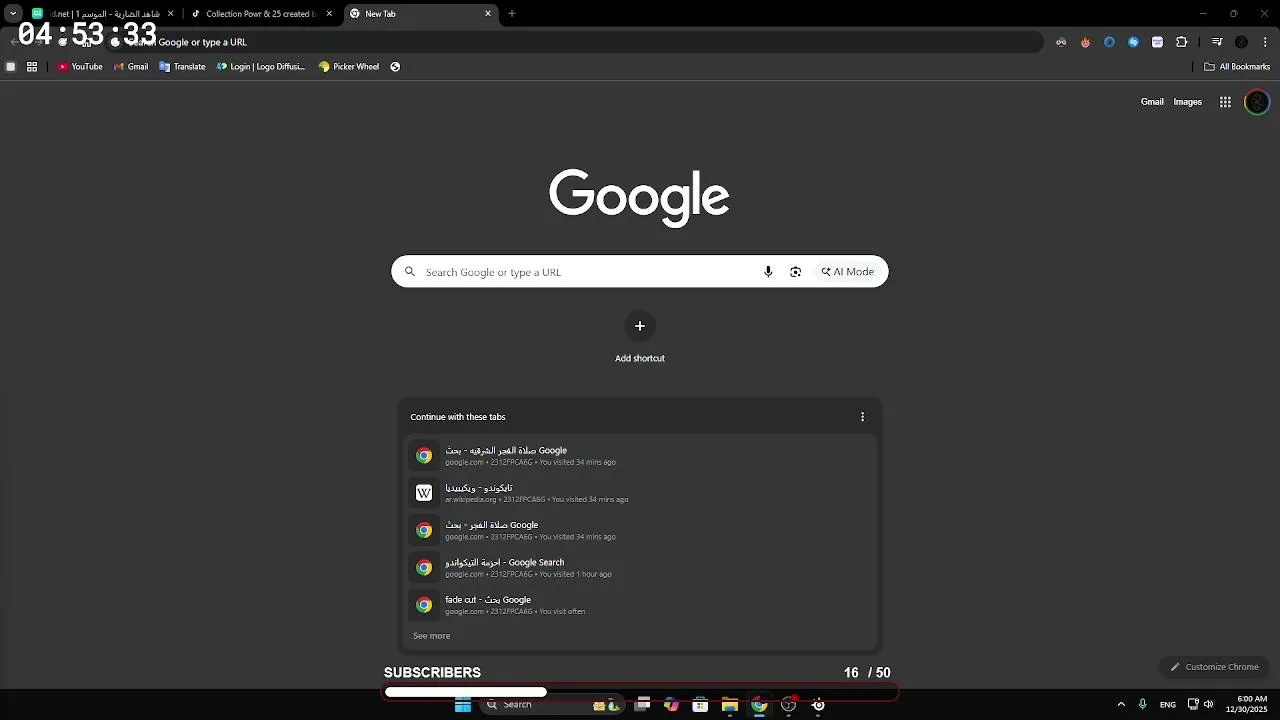The image size is (1280, 720).
Task: Expand the tab search dropdown arrow
Action: (13, 14)
